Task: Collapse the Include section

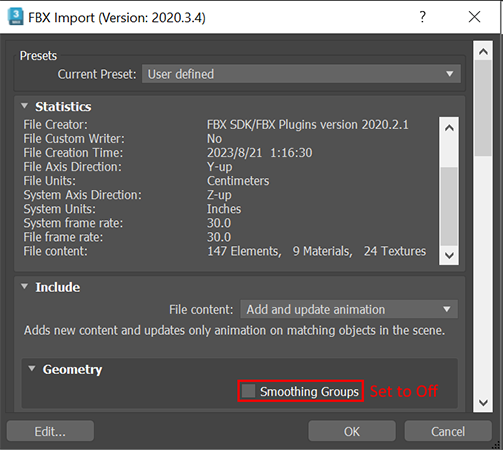Action: (24, 286)
